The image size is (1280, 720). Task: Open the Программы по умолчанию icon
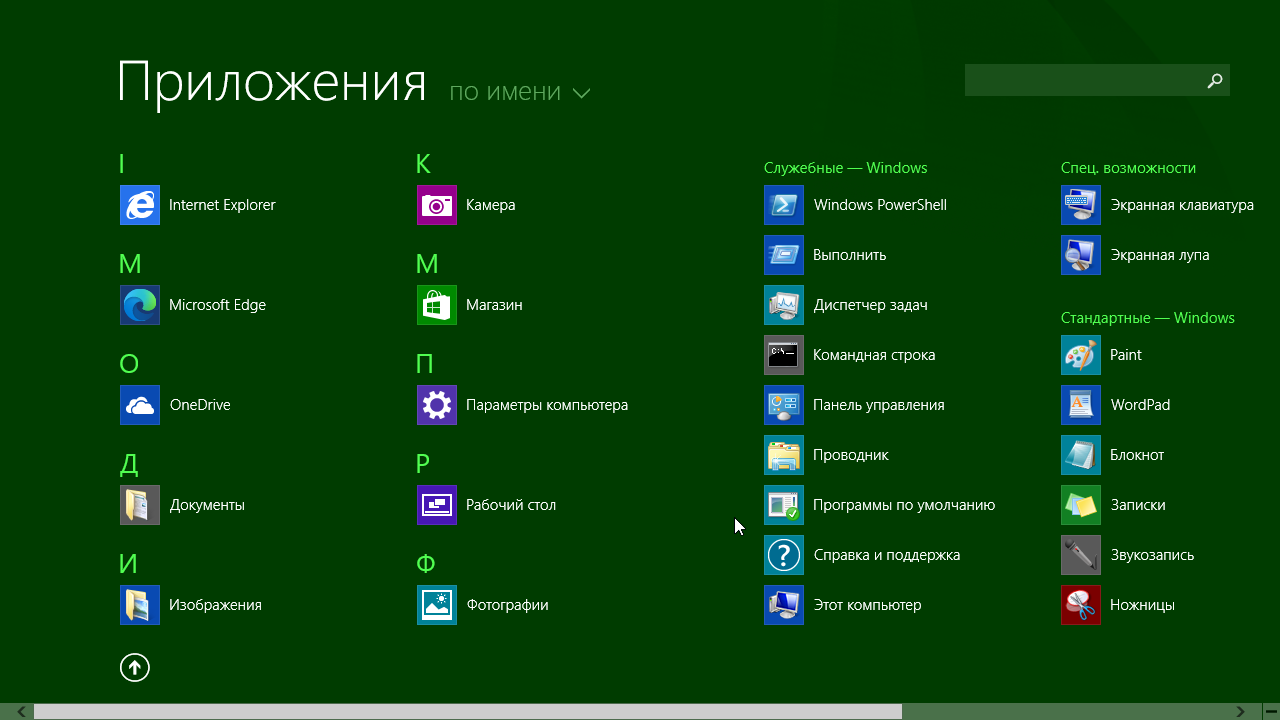tap(784, 505)
